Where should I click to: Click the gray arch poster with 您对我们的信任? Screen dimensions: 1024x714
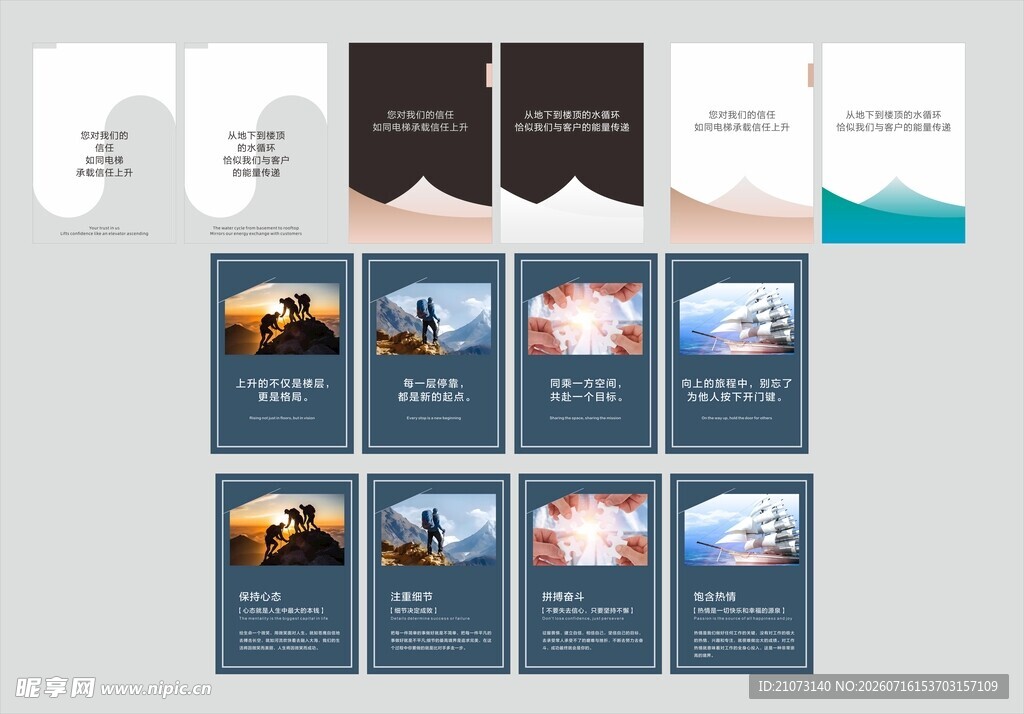click(x=104, y=143)
